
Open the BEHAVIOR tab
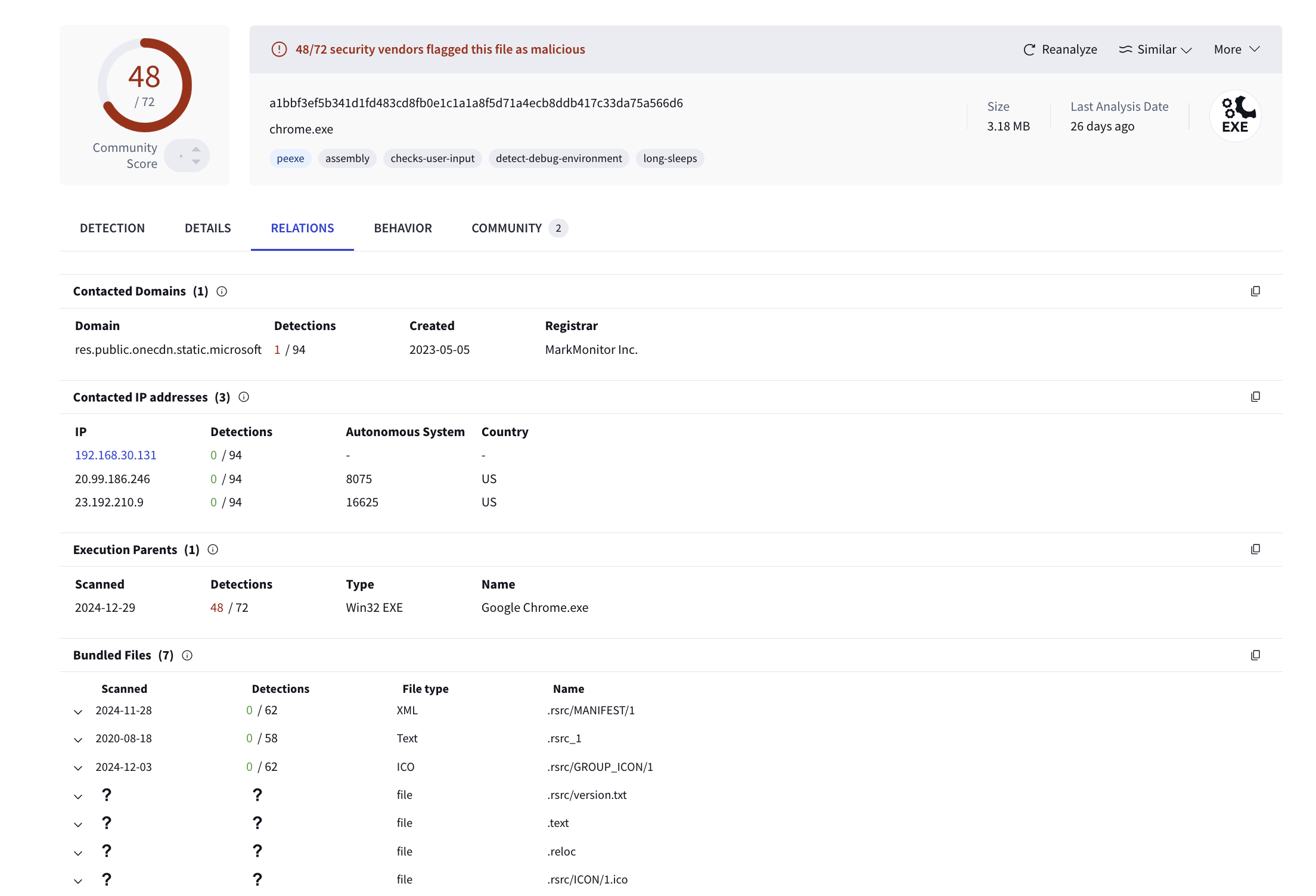[403, 228]
